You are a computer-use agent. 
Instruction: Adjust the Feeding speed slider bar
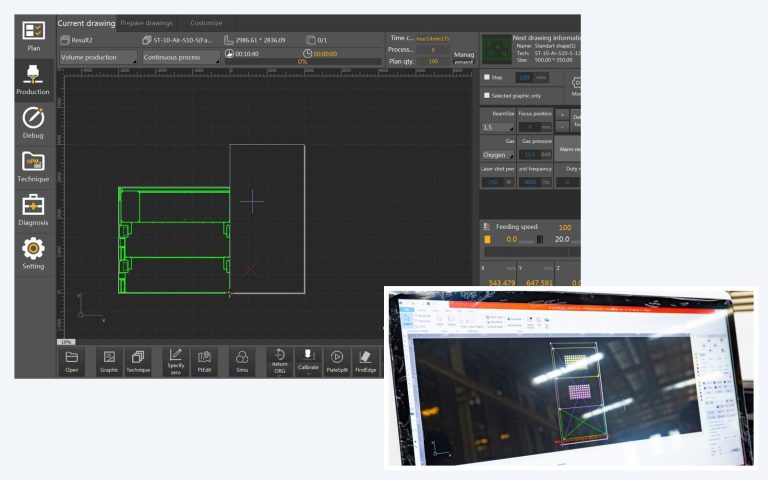pos(532,252)
